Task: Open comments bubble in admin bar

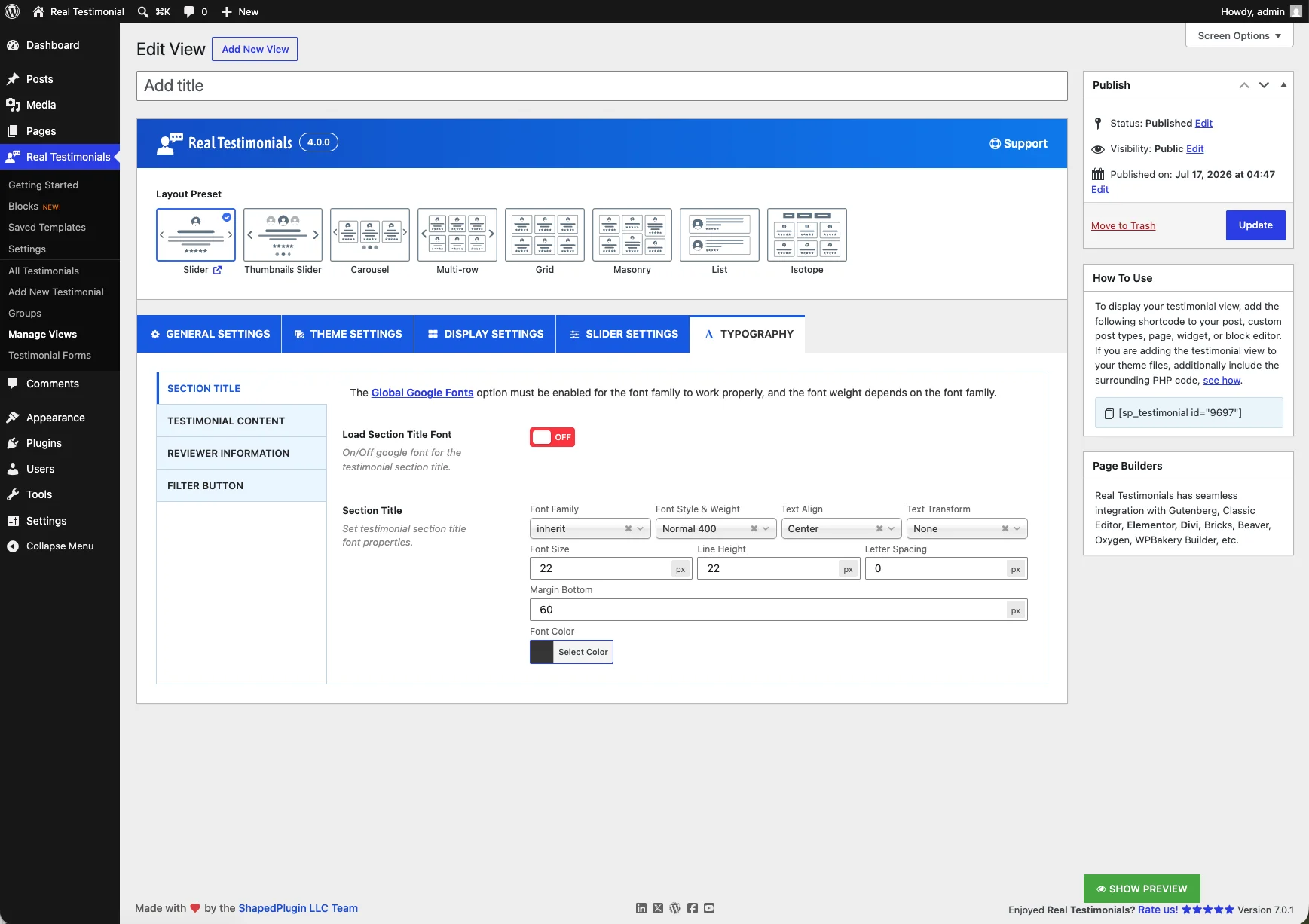Action: pos(189,11)
